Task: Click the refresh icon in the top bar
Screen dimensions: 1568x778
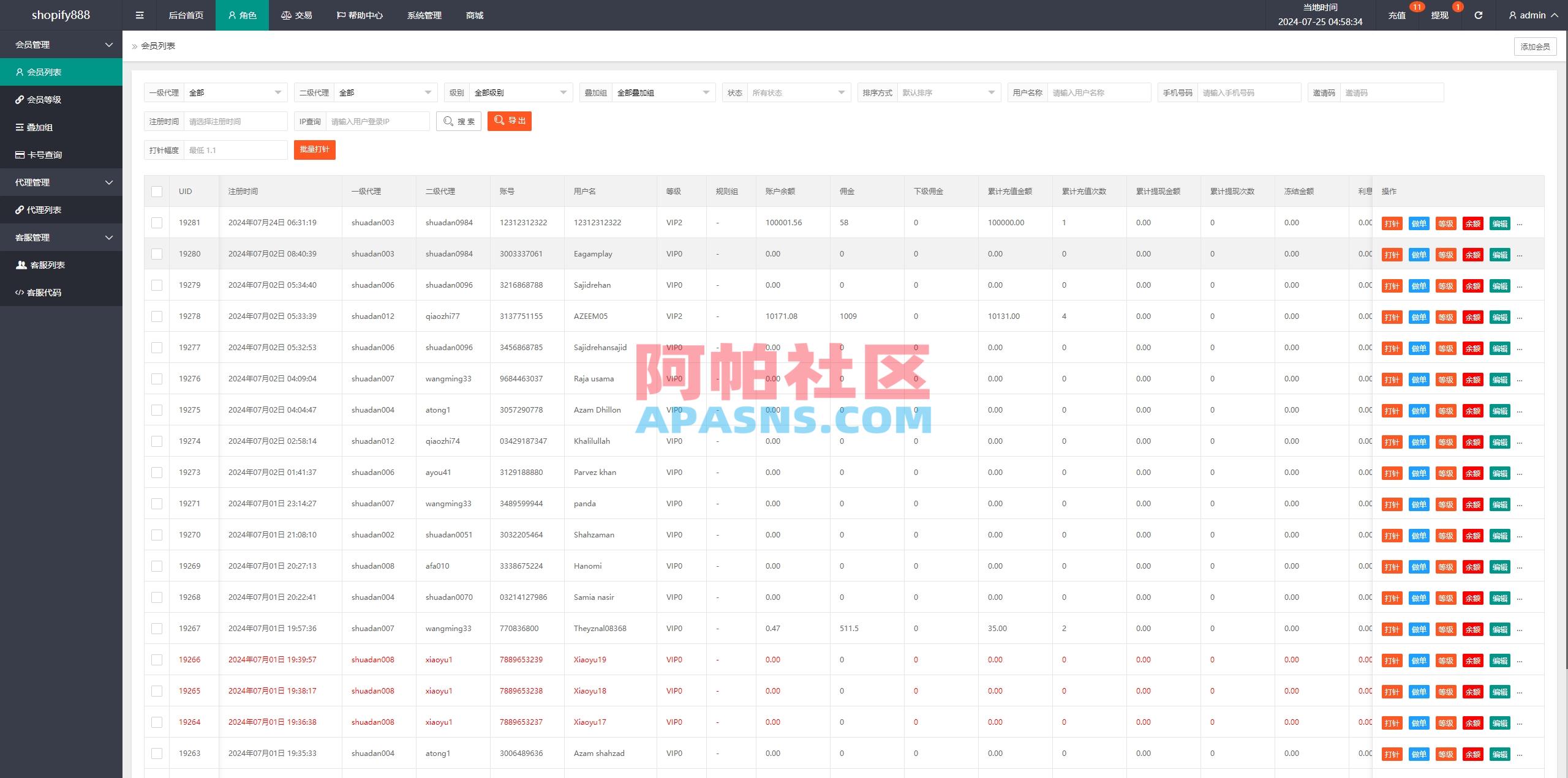Action: 1478,15
